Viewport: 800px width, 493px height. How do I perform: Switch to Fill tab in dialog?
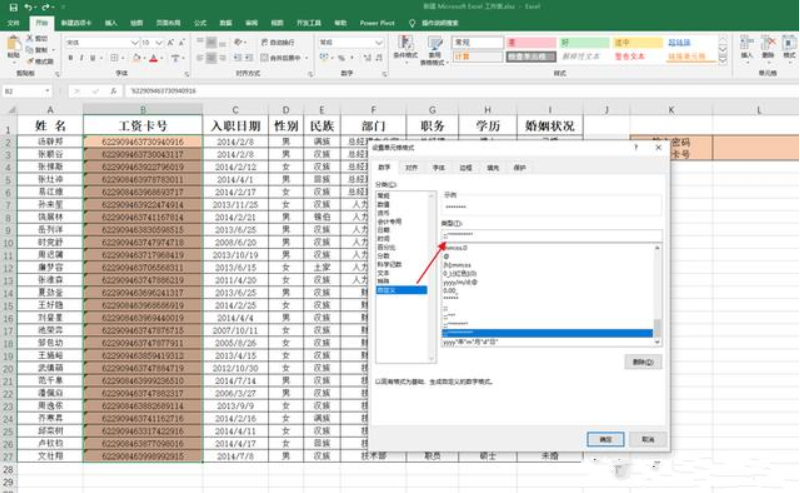pos(492,168)
